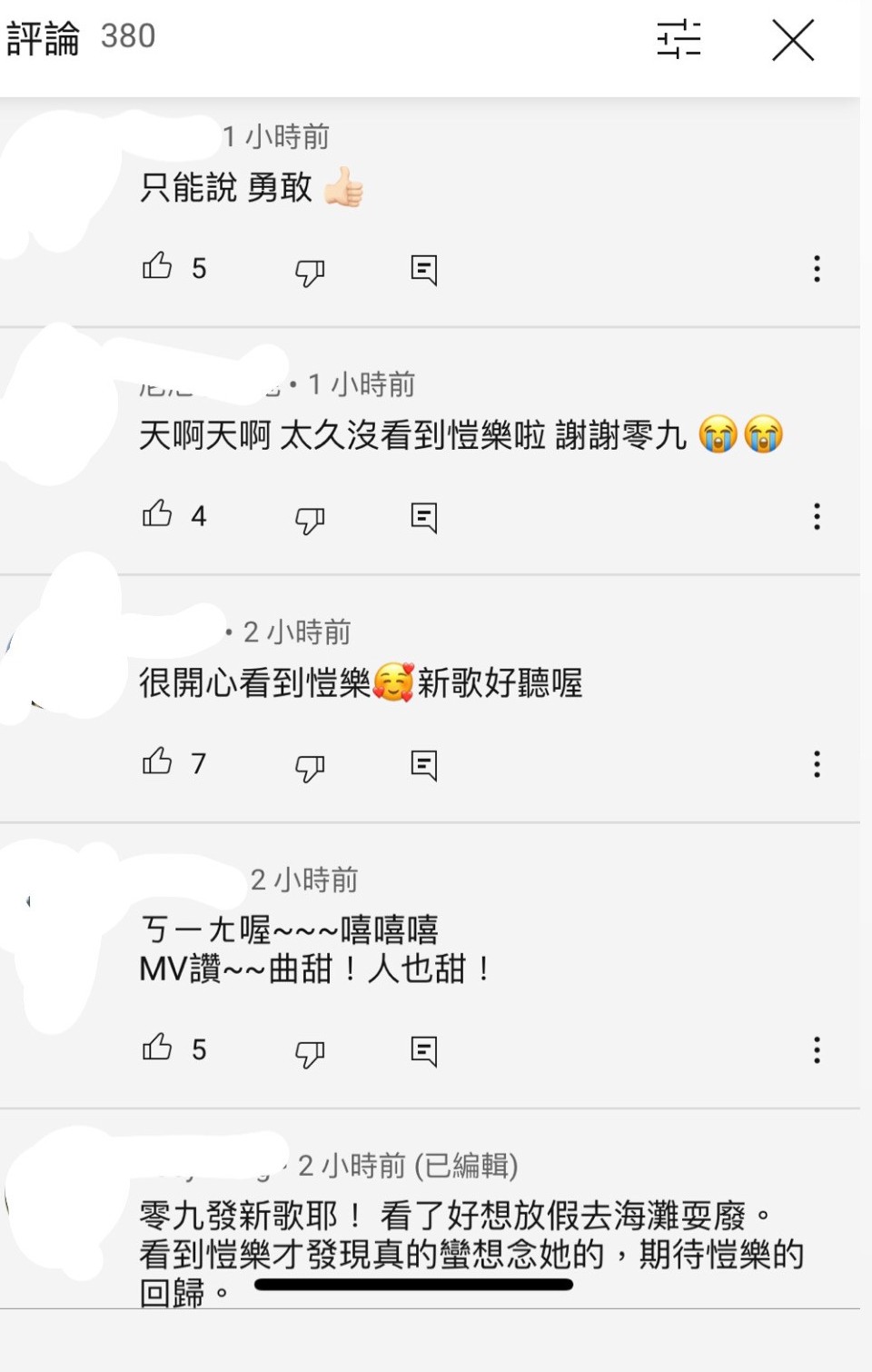Open more options for 很開心看到愷樂 comment
Viewport: 872px width, 1372px height.
click(817, 764)
